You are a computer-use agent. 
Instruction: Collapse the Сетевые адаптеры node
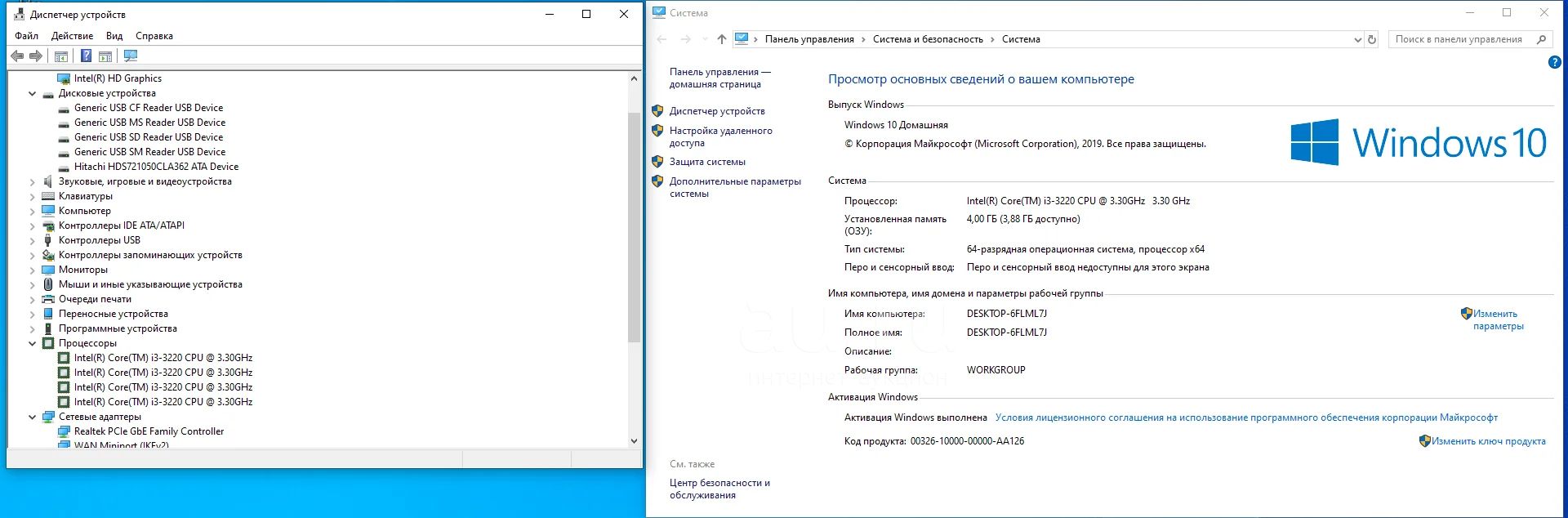point(33,417)
